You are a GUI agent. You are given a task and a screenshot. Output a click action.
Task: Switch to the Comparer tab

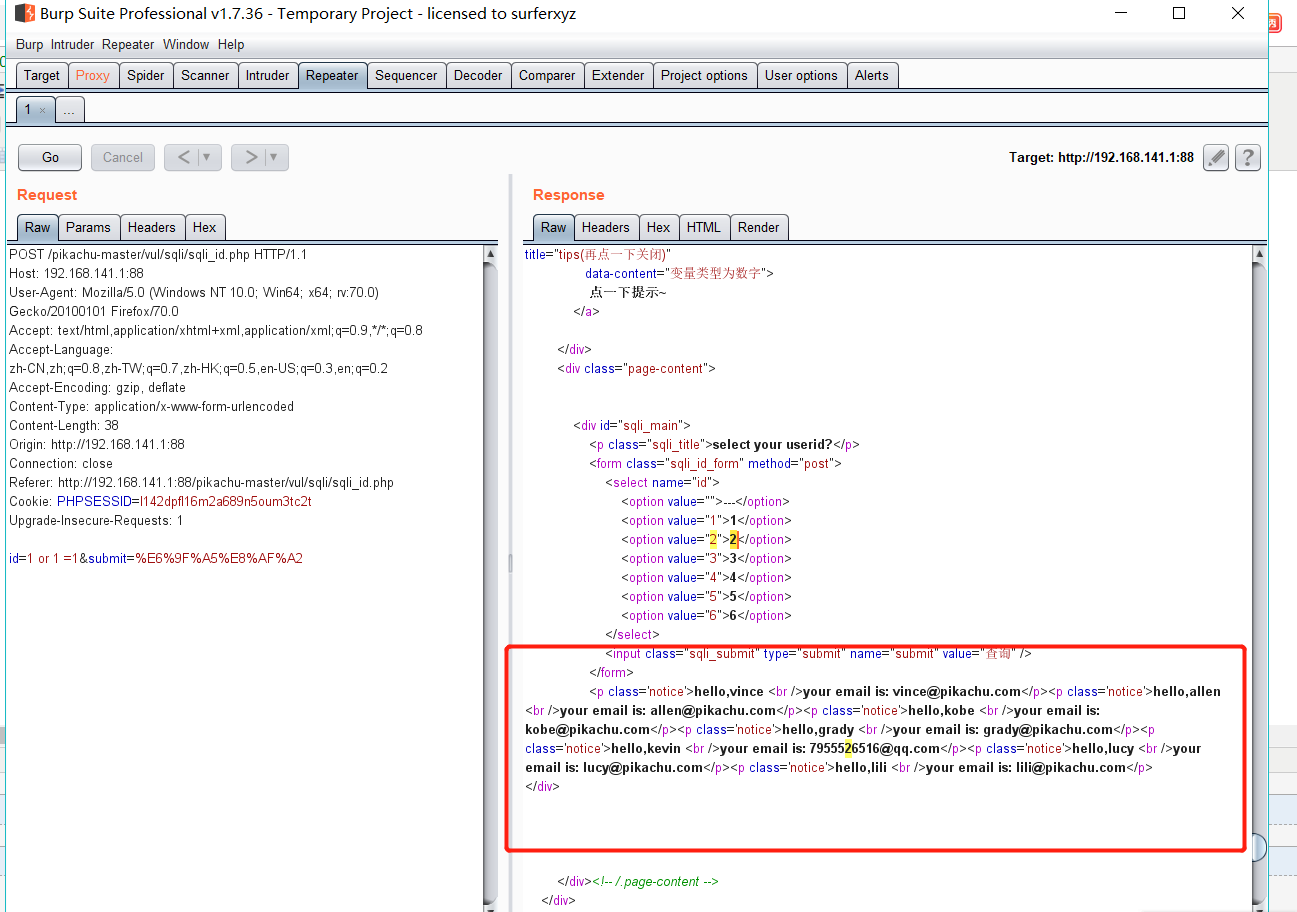tap(547, 75)
